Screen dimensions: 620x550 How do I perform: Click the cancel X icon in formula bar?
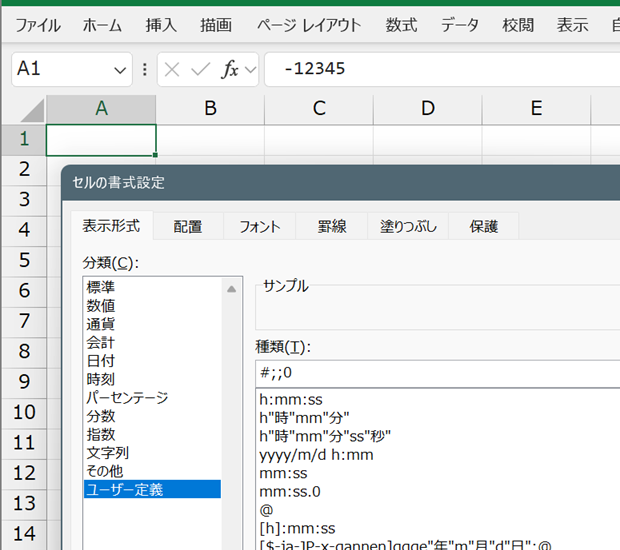tap(172, 70)
